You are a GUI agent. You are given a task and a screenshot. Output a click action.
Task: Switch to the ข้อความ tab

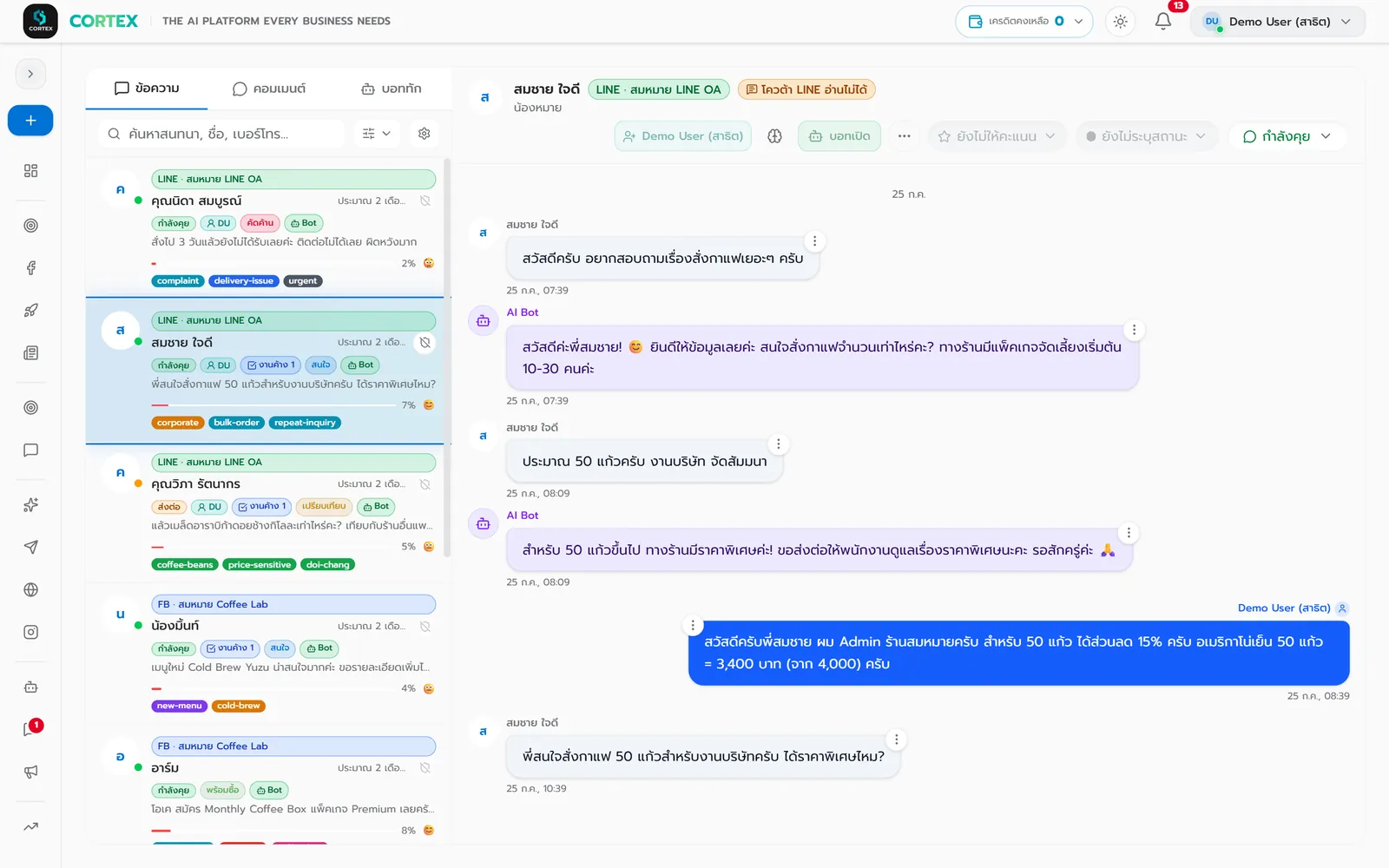(x=147, y=89)
